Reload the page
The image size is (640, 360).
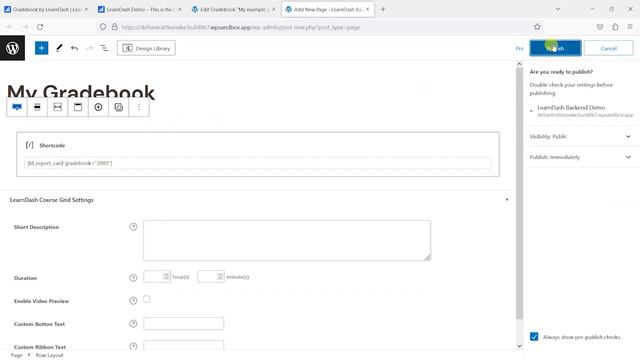pyautogui.click(x=40, y=27)
